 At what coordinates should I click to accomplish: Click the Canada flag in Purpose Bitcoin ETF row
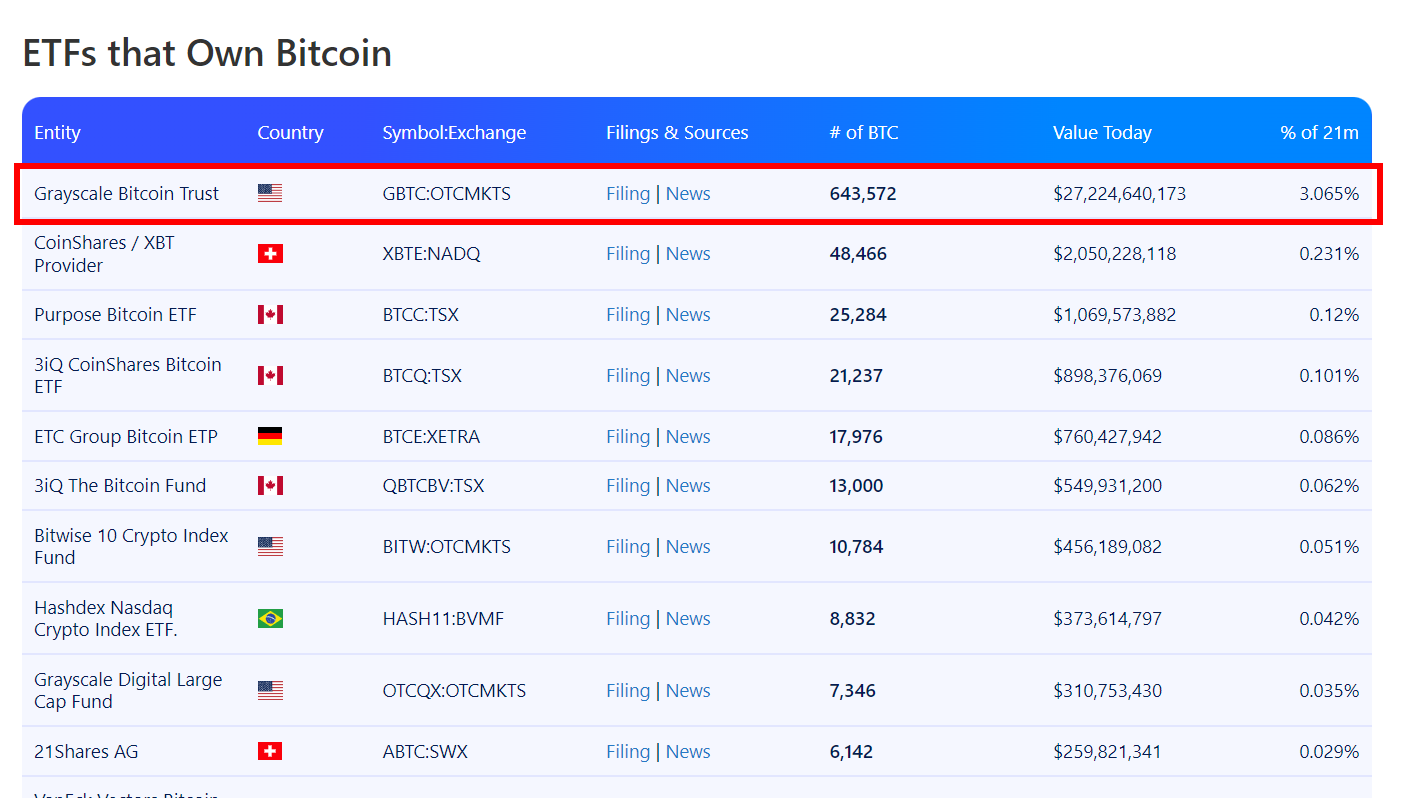(270, 315)
